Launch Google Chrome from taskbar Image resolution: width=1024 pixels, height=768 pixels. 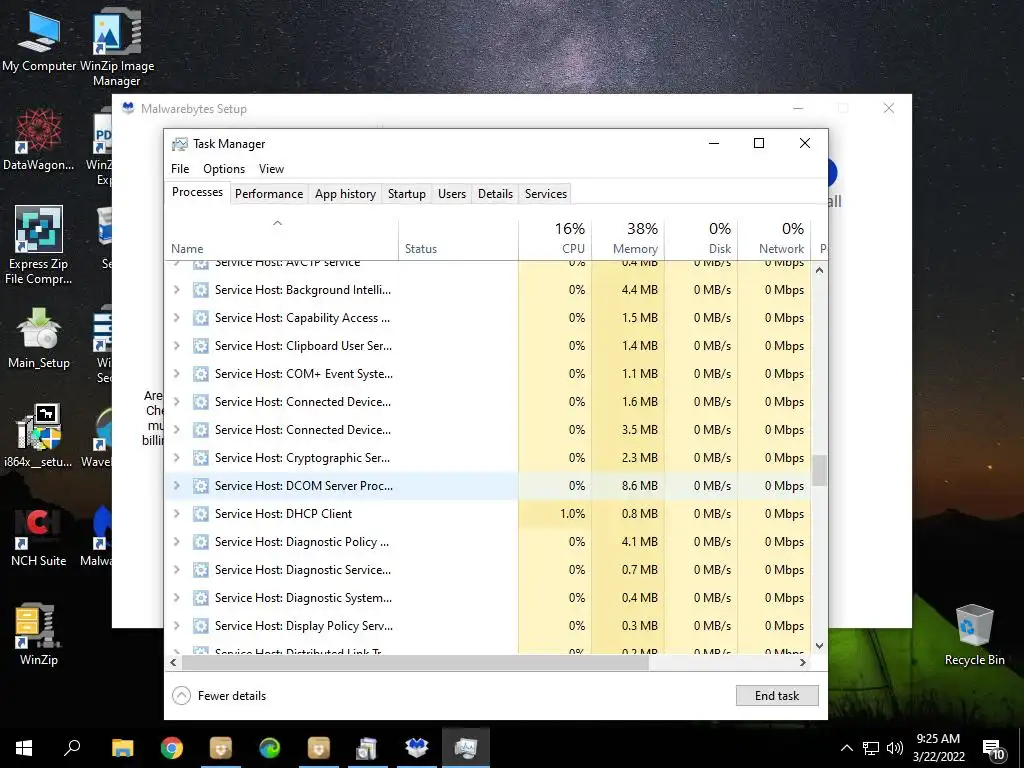[x=172, y=748]
